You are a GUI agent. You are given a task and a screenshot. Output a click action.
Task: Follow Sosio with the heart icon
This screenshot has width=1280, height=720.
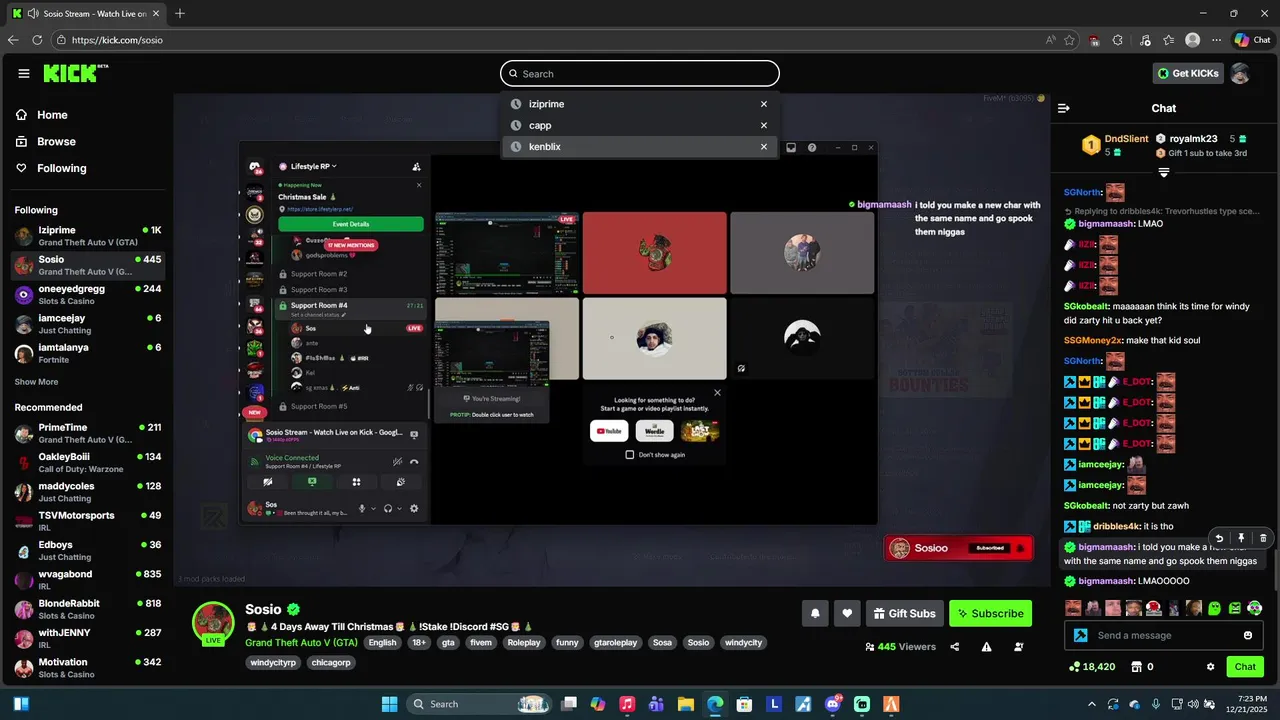[x=847, y=613]
